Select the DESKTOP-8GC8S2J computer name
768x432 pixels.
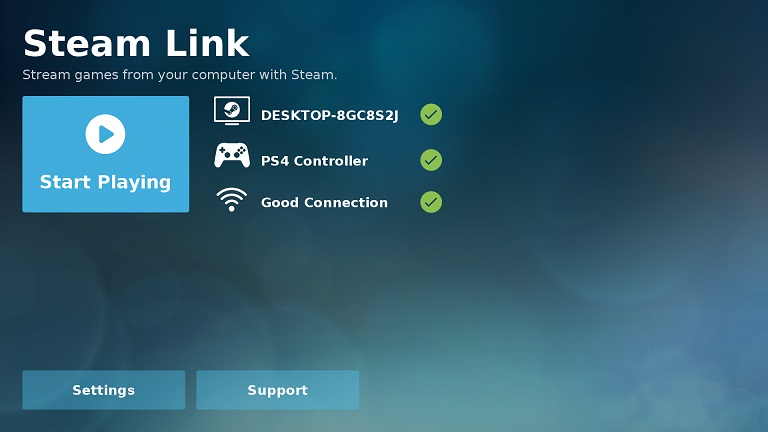pos(330,116)
